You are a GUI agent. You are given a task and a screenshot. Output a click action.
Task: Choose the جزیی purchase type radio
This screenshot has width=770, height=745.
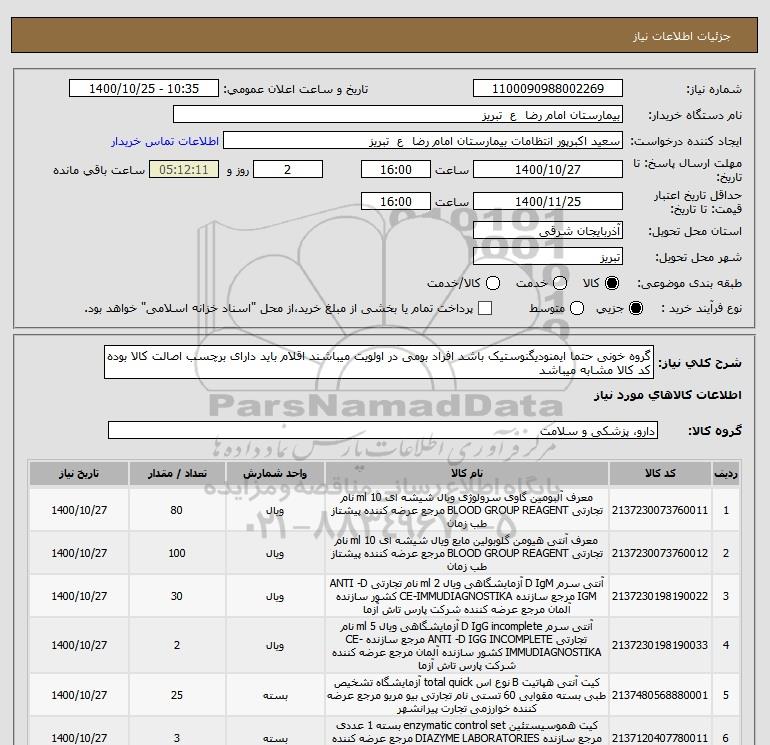coord(635,308)
